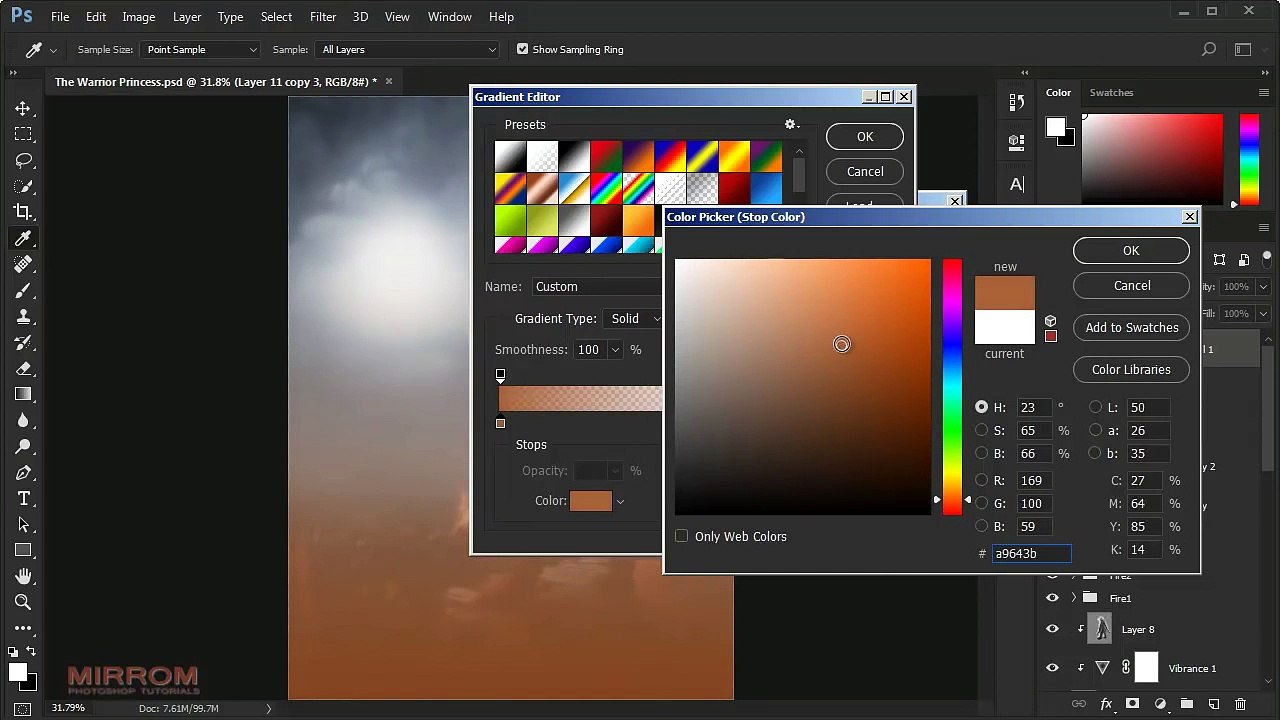
Task: Select the Zoom tool
Action: tap(23, 602)
